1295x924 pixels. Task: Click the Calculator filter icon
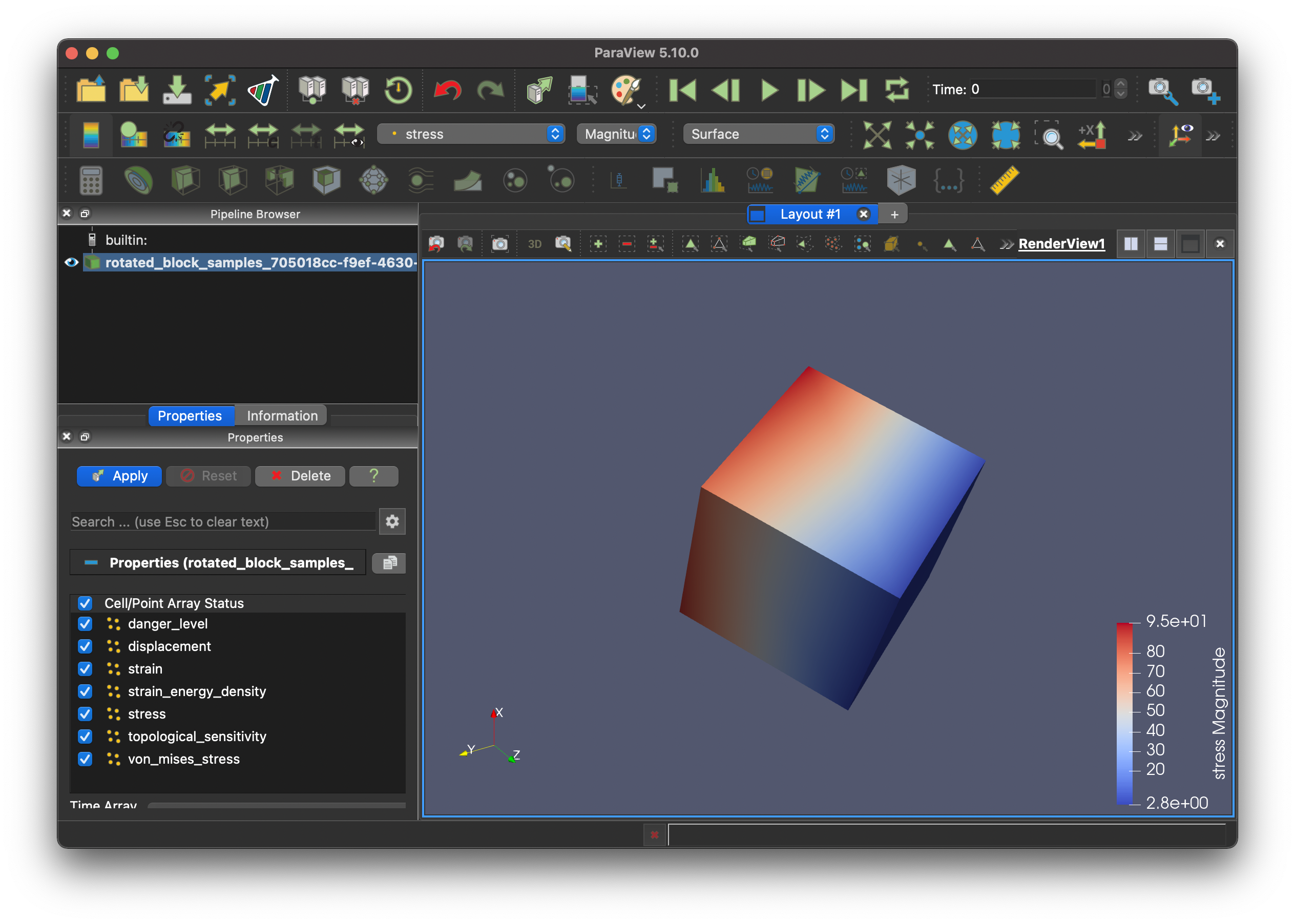(91, 181)
